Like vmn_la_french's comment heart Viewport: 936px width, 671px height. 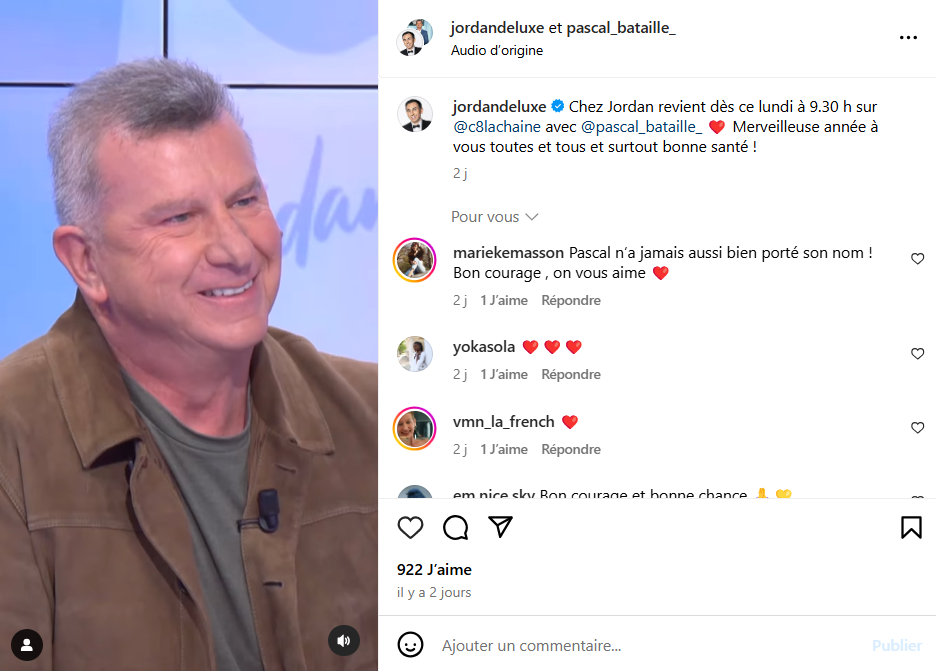(x=917, y=427)
